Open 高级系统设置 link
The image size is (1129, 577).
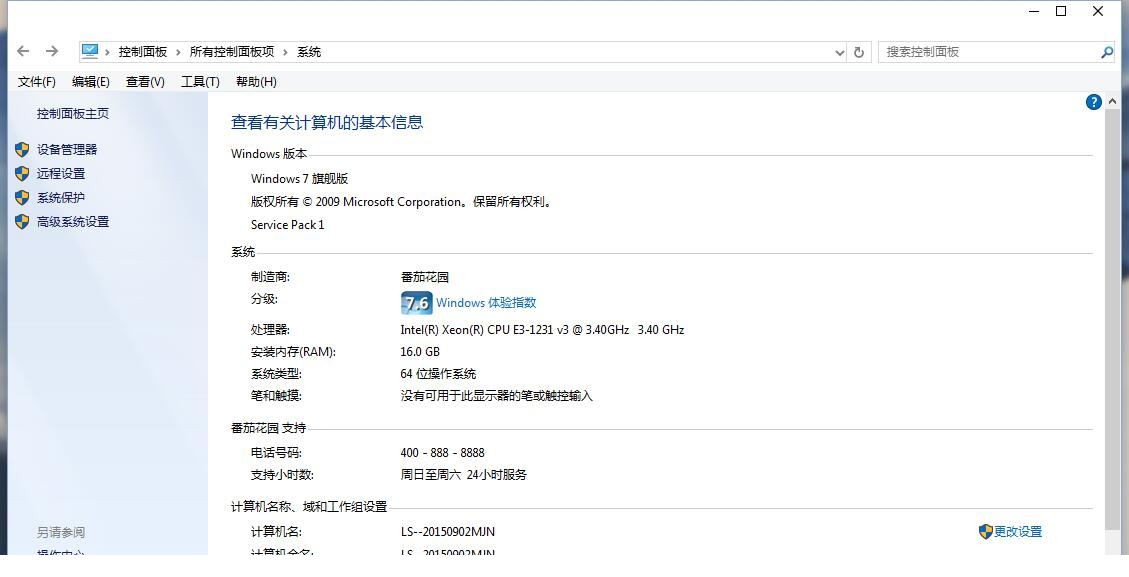73,222
